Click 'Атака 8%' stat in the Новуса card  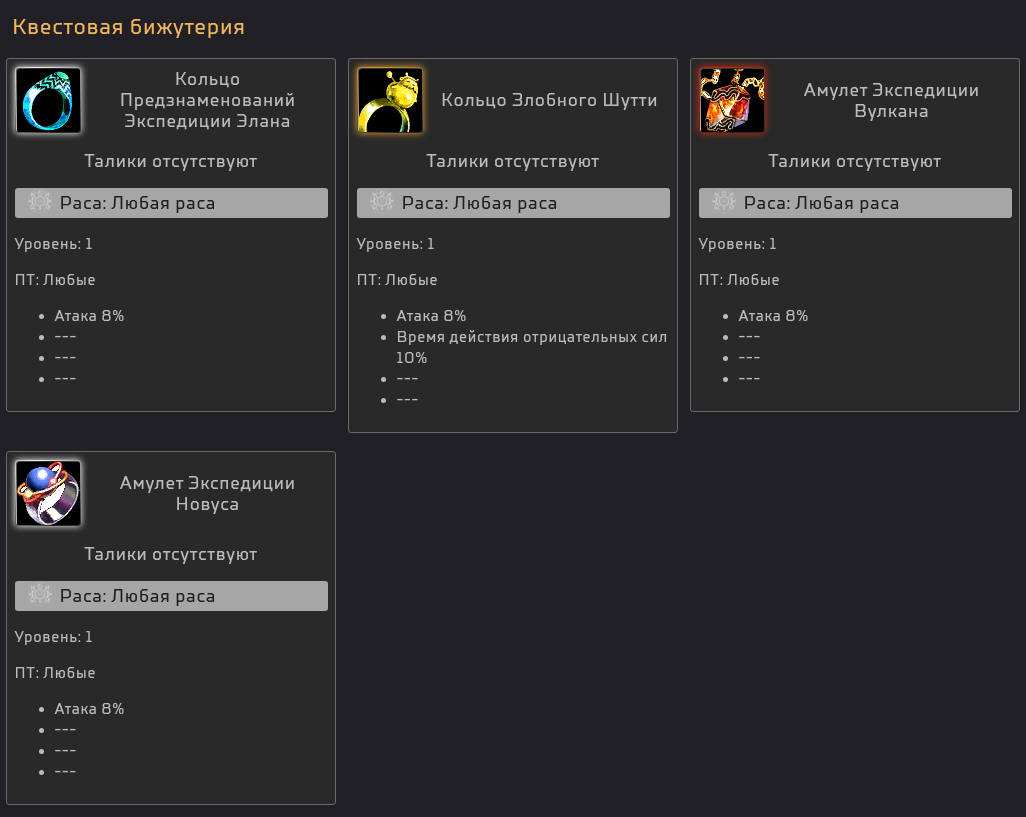pyautogui.click(x=89, y=709)
